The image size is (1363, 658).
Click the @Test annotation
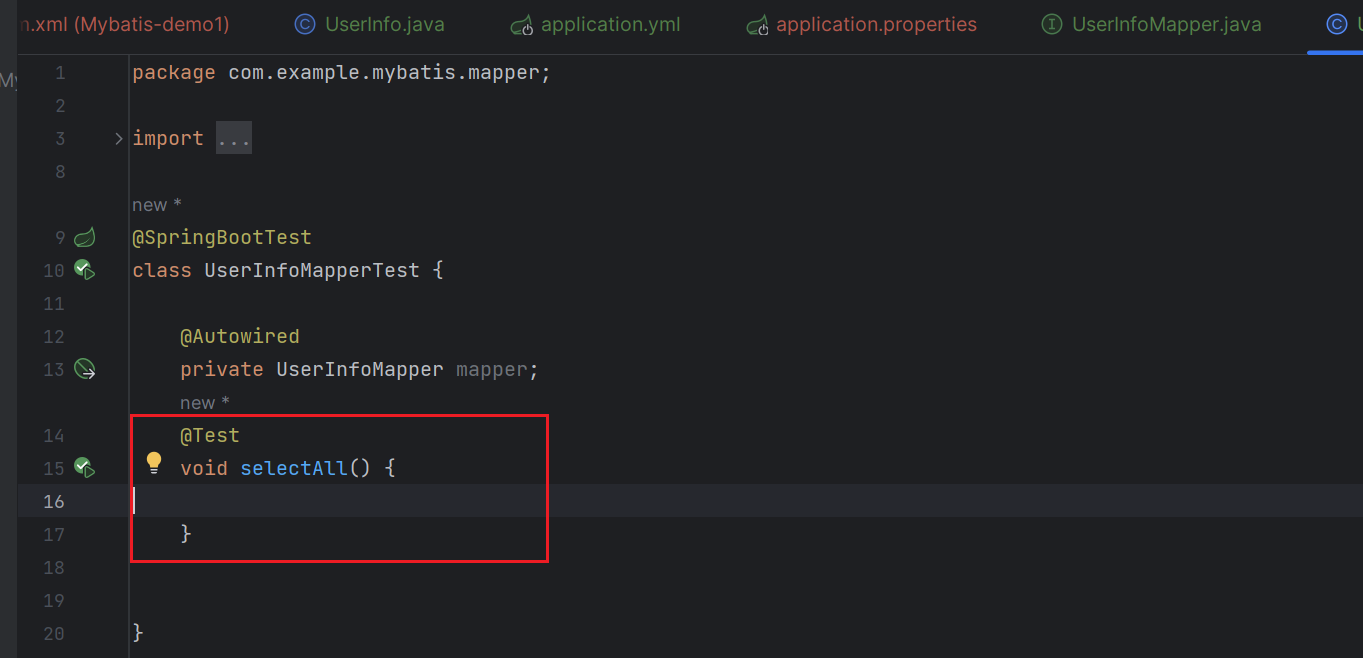pos(210,435)
